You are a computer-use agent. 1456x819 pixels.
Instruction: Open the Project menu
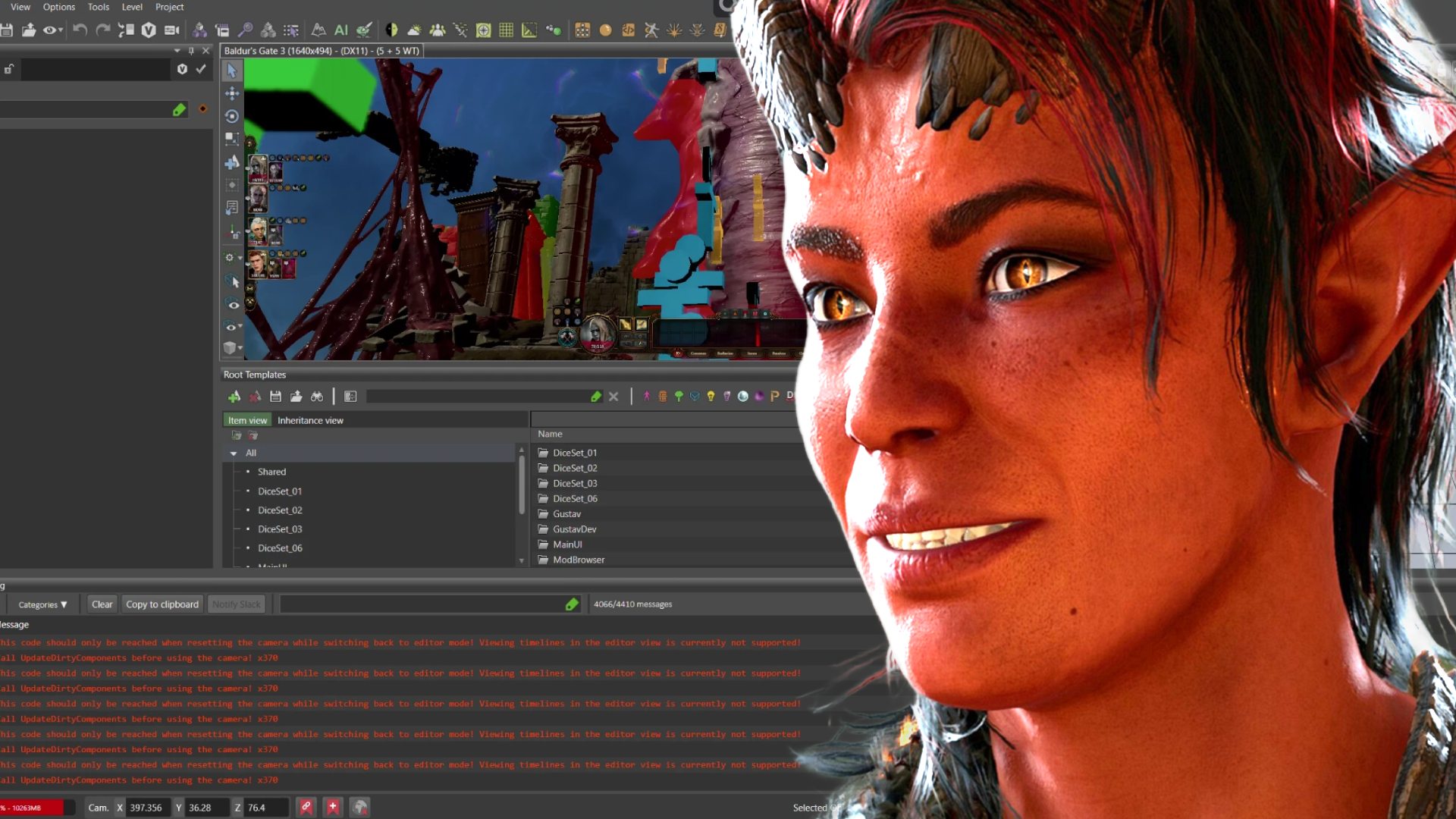coord(169,7)
